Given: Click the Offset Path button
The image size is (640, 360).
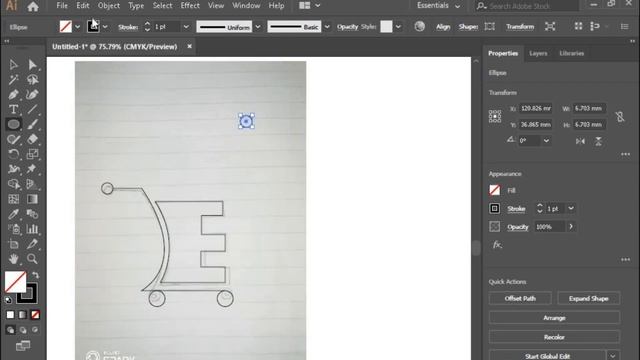Looking at the screenshot, I should pyautogui.click(x=520, y=298).
